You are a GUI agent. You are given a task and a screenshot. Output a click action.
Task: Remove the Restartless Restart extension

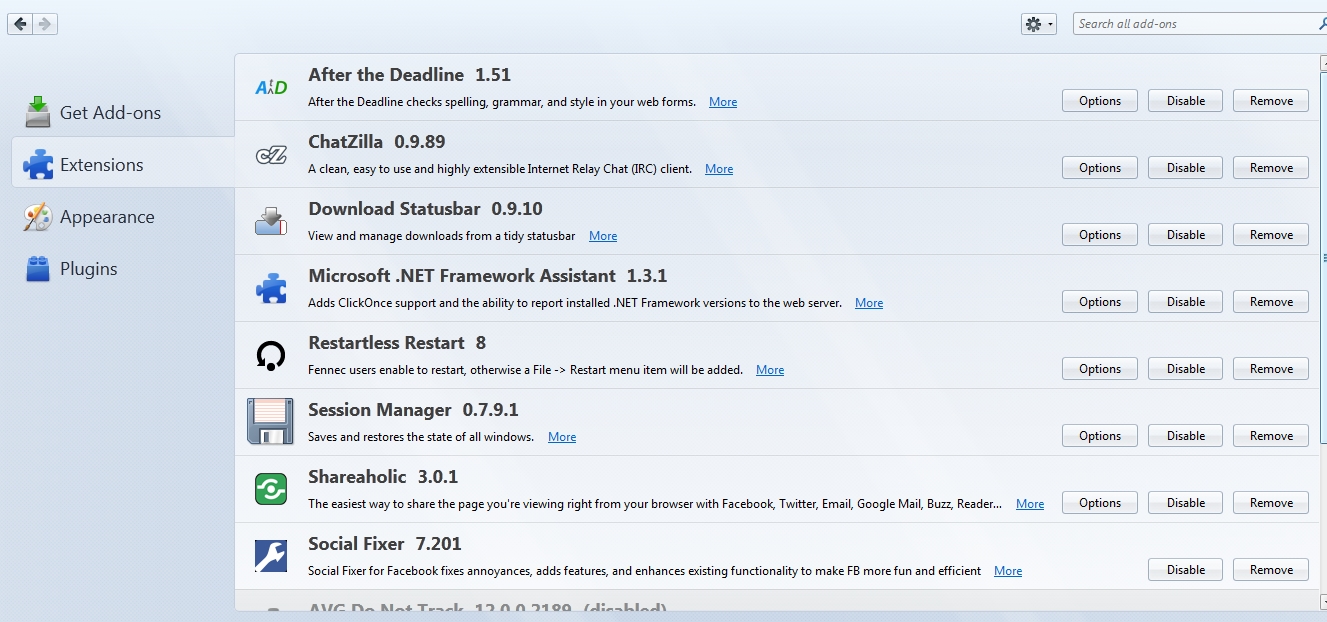(1271, 369)
